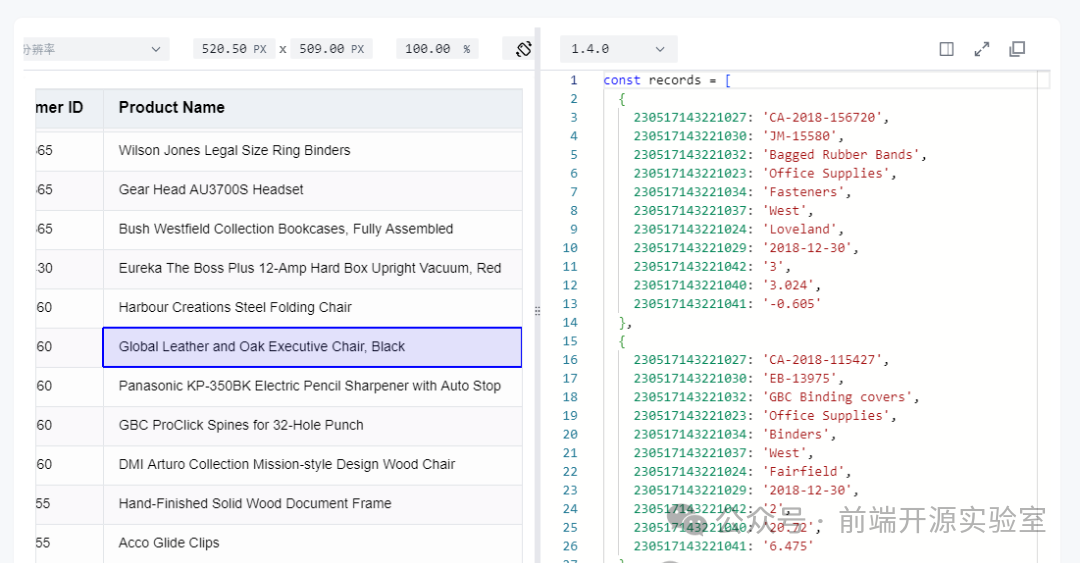Select the Wilson Jones Legal Size Ring Binders cell
This screenshot has width=1080, height=563.
[x=313, y=151]
